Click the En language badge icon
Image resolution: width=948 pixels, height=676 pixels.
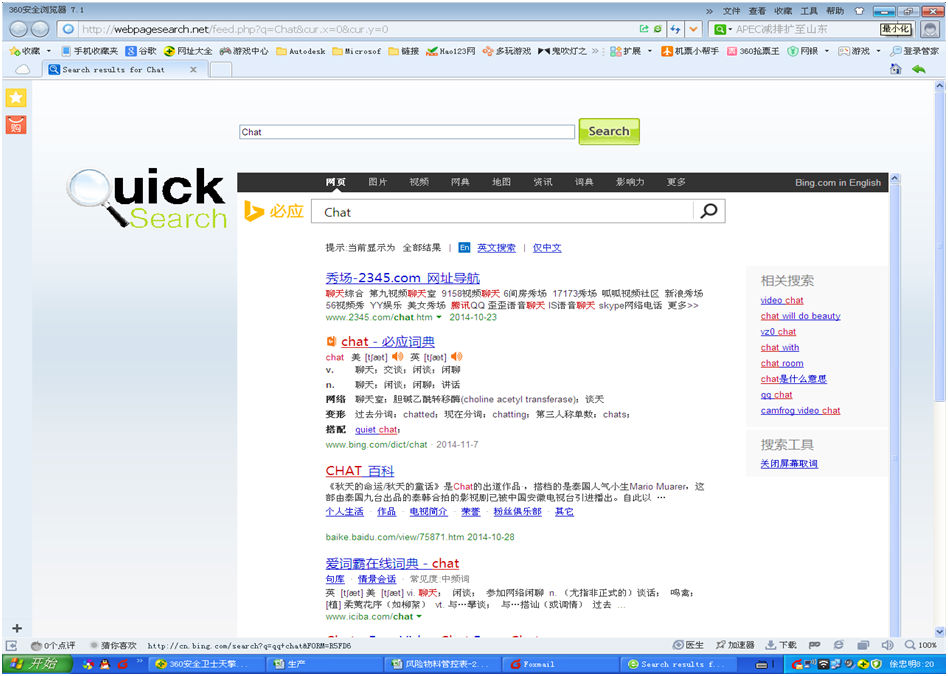click(x=464, y=247)
